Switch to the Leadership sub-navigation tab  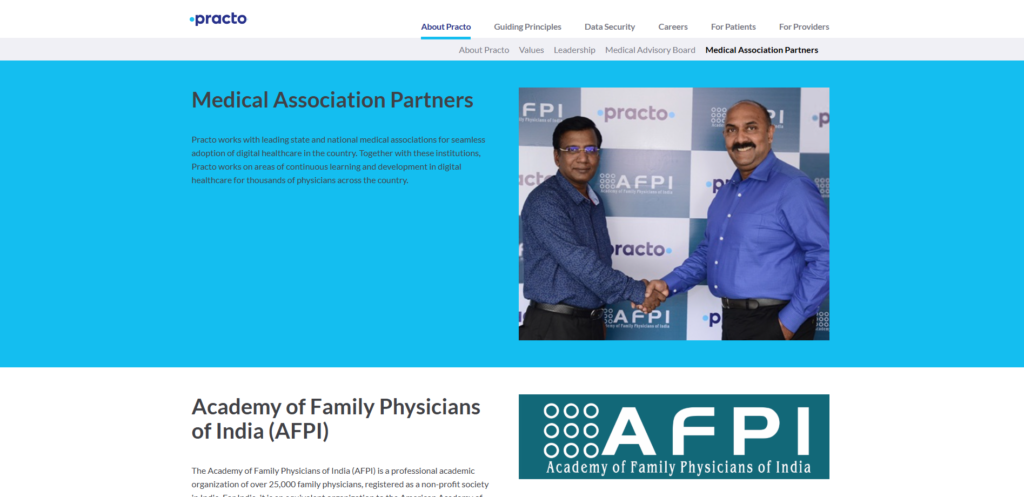click(575, 50)
